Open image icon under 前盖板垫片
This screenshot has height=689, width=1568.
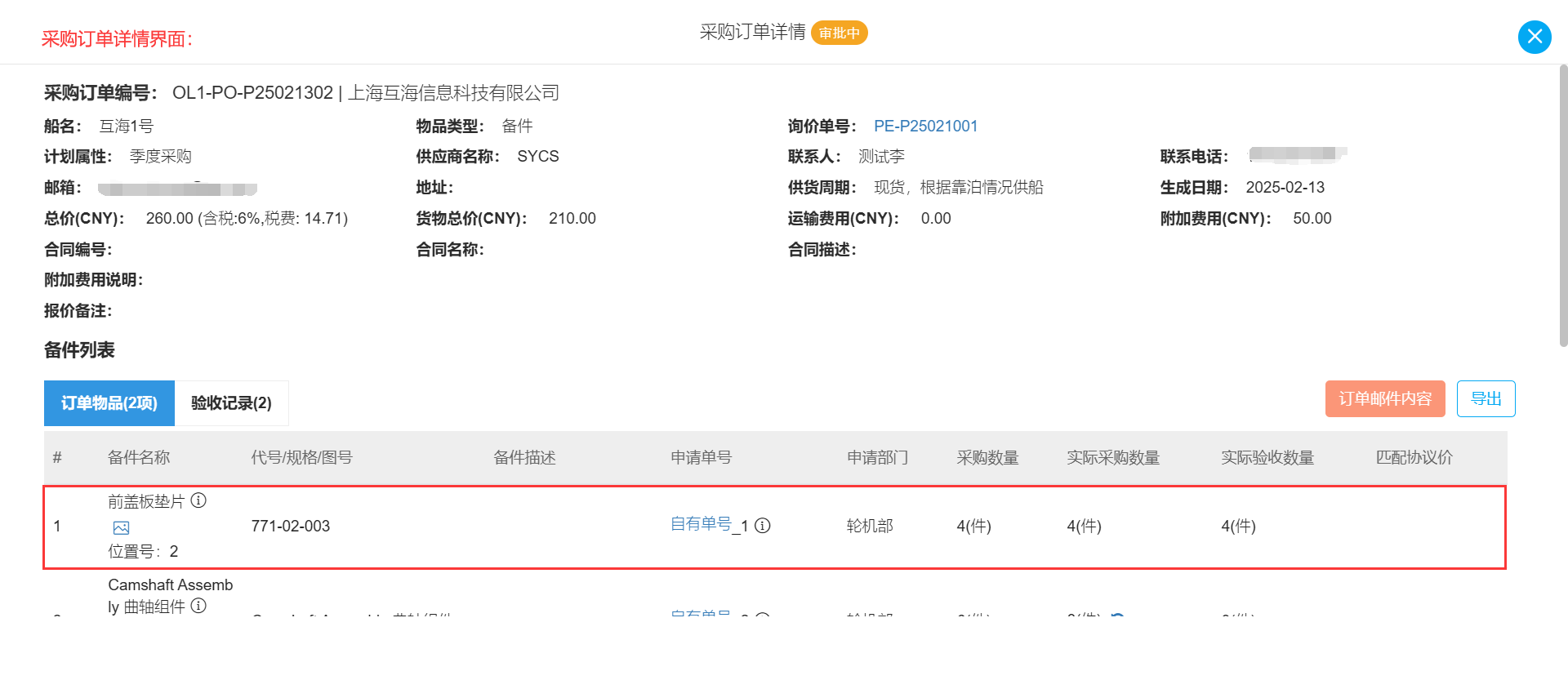(121, 527)
